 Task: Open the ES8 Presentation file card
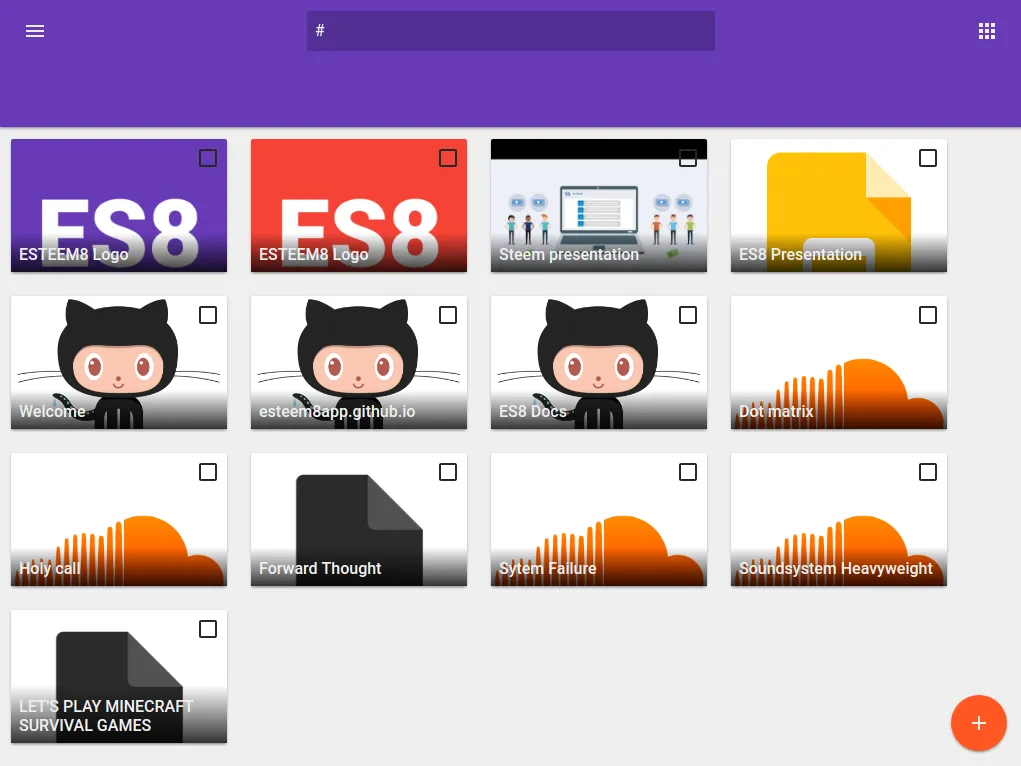tap(839, 205)
